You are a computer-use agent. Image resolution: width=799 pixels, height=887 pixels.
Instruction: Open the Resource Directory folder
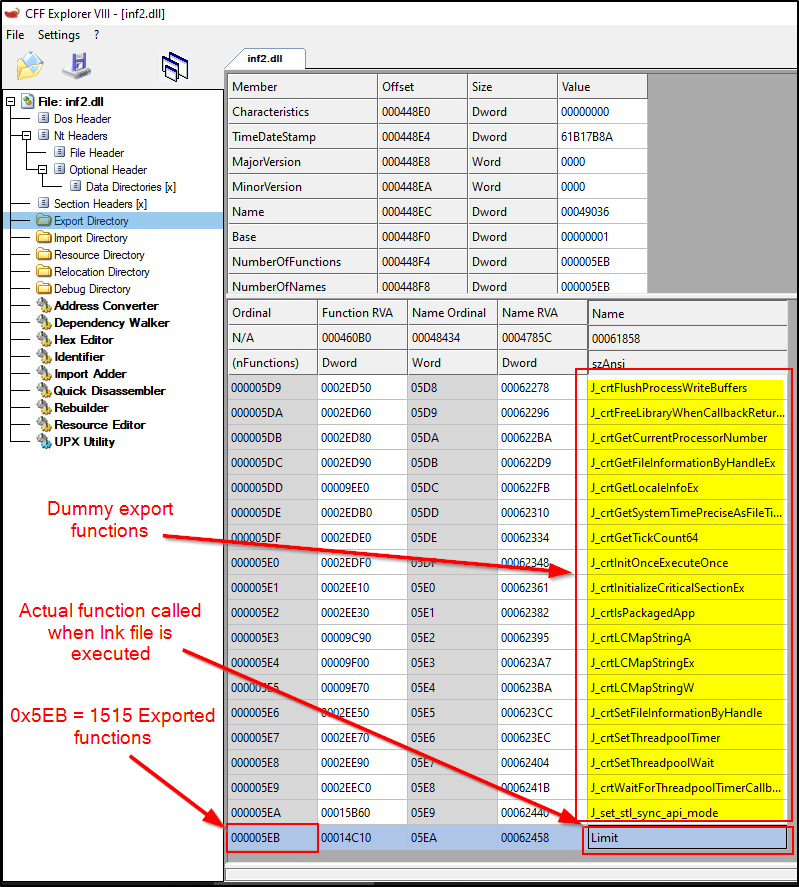click(99, 255)
